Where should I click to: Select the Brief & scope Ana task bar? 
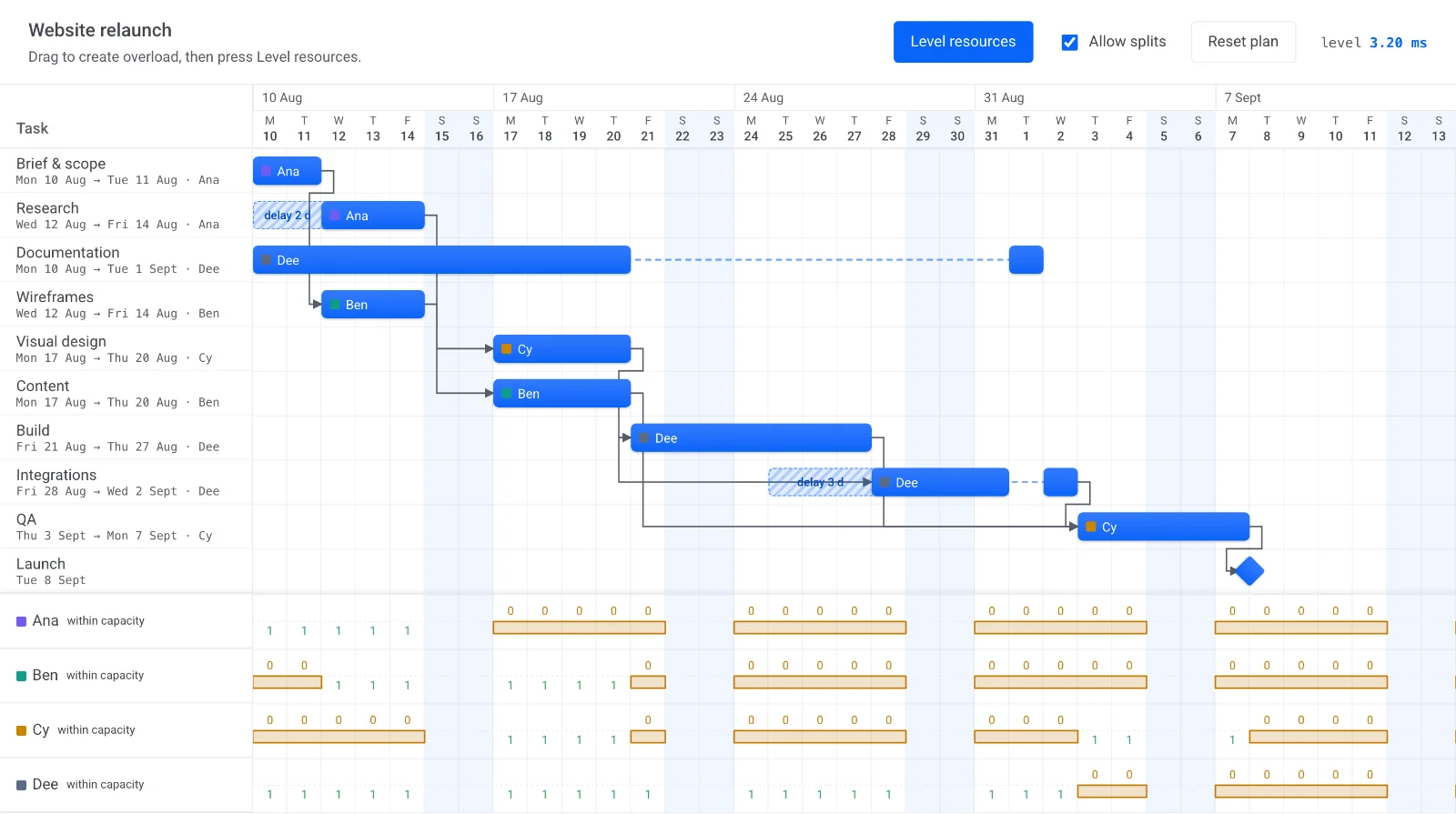click(287, 171)
